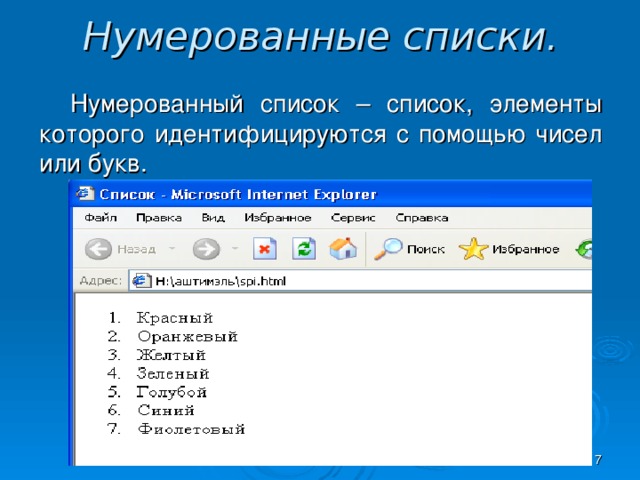Click the Stop red X icon

point(264,249)
